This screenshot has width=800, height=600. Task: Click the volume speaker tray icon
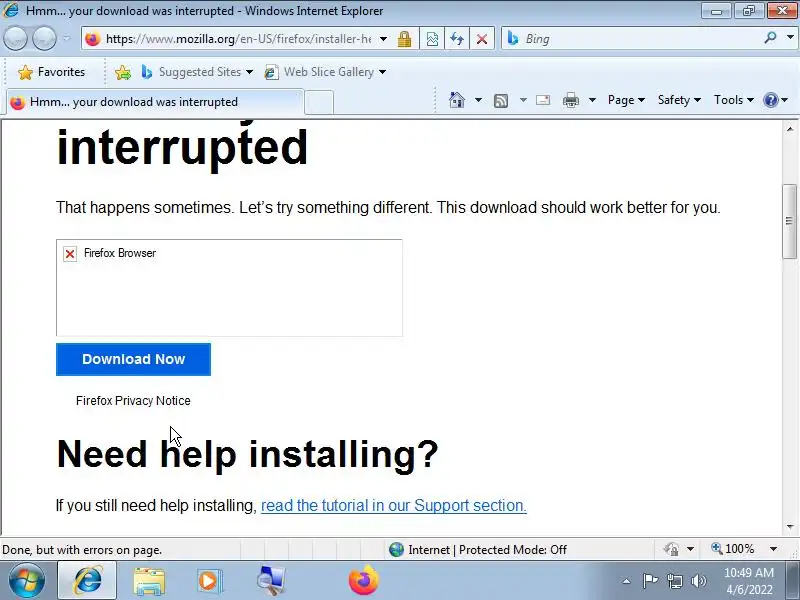pyautogui.click(x=698, y=581)
